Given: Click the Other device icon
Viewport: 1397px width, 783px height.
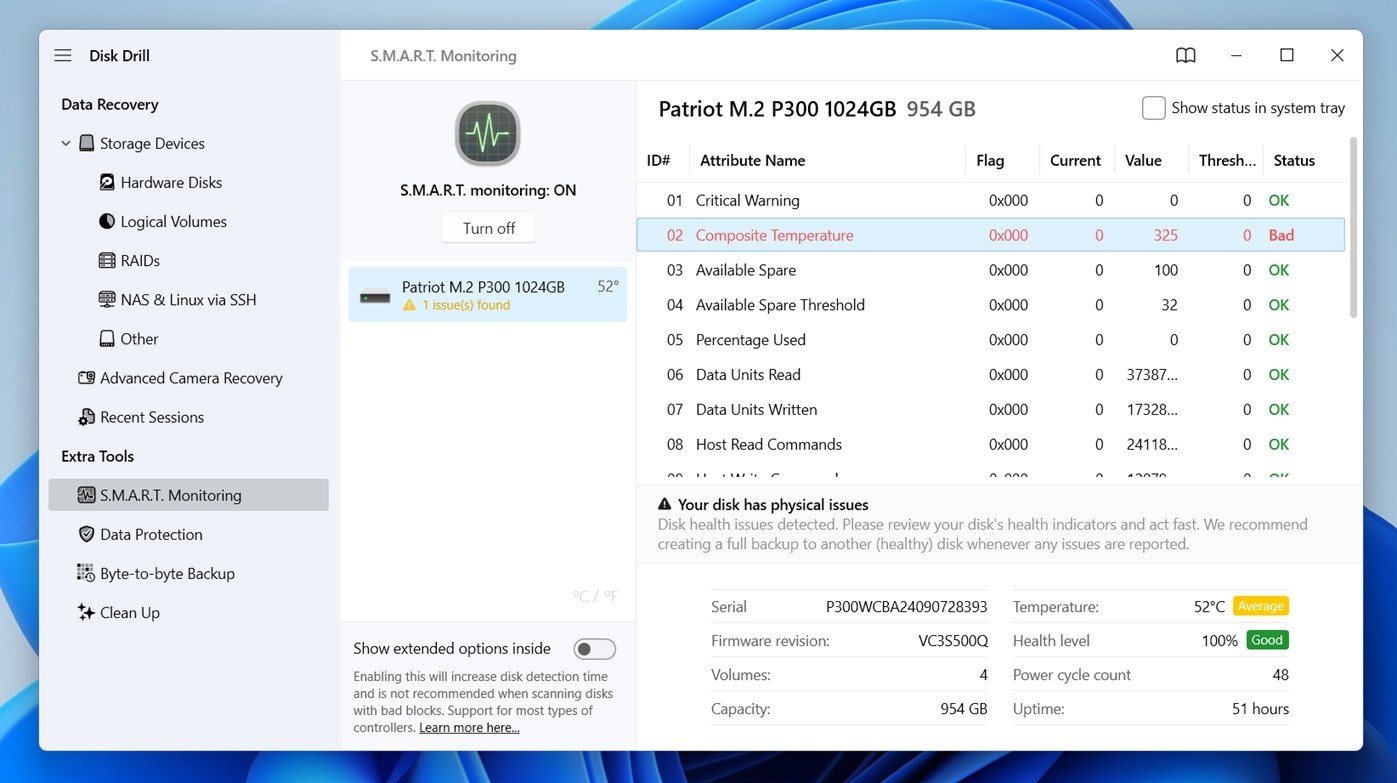Looking at the screenshot, I should (107, 338).
